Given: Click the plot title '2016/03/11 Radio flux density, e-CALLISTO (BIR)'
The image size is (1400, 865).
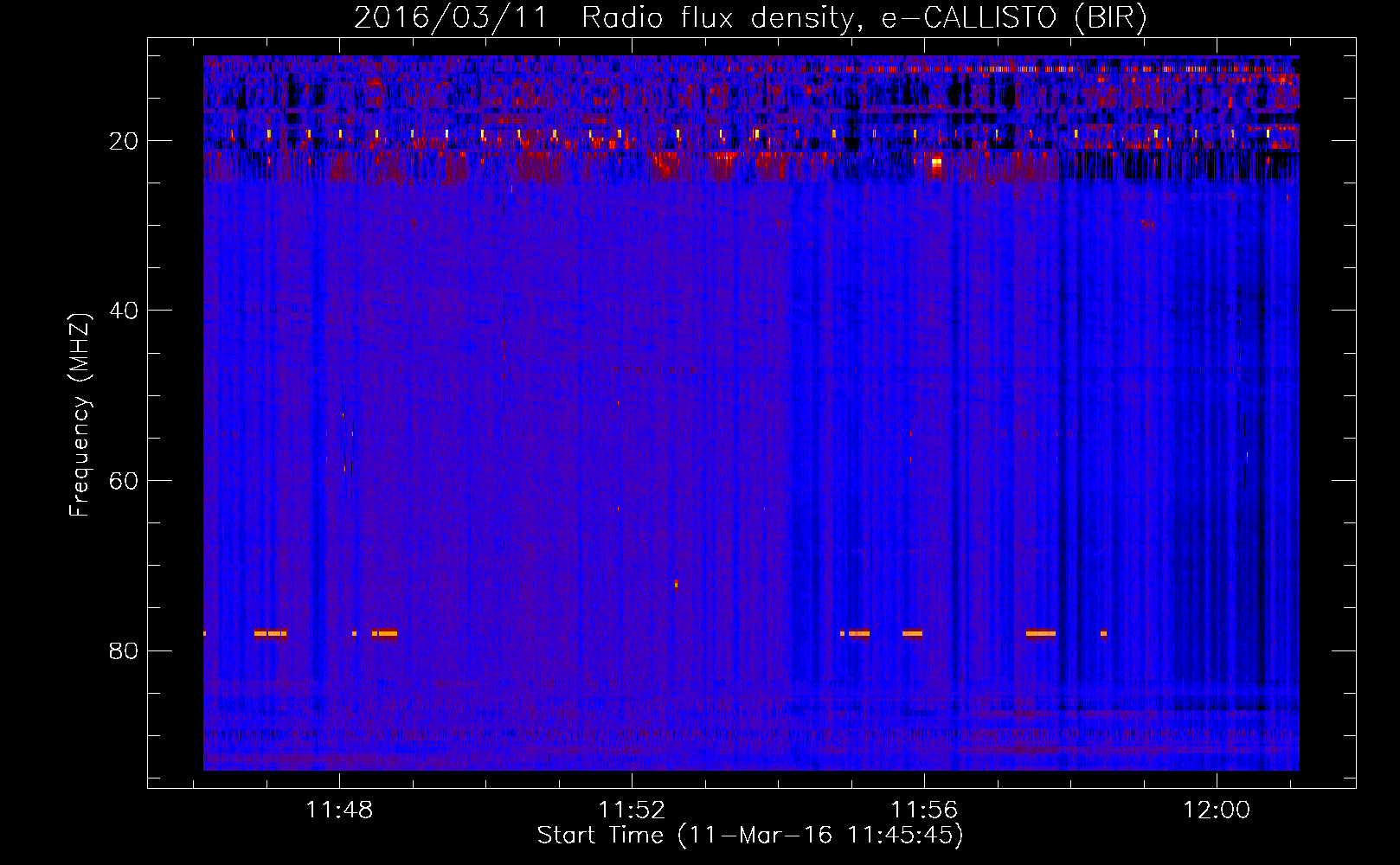Looking at the screenshot, I should coord(750,17).
